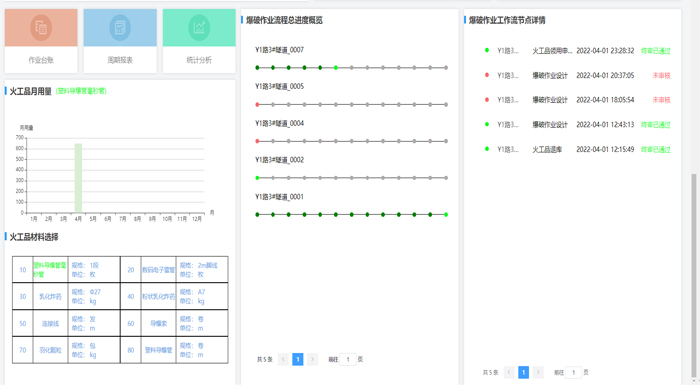Click the April bar in monthly usage chart

pos(78,178)
